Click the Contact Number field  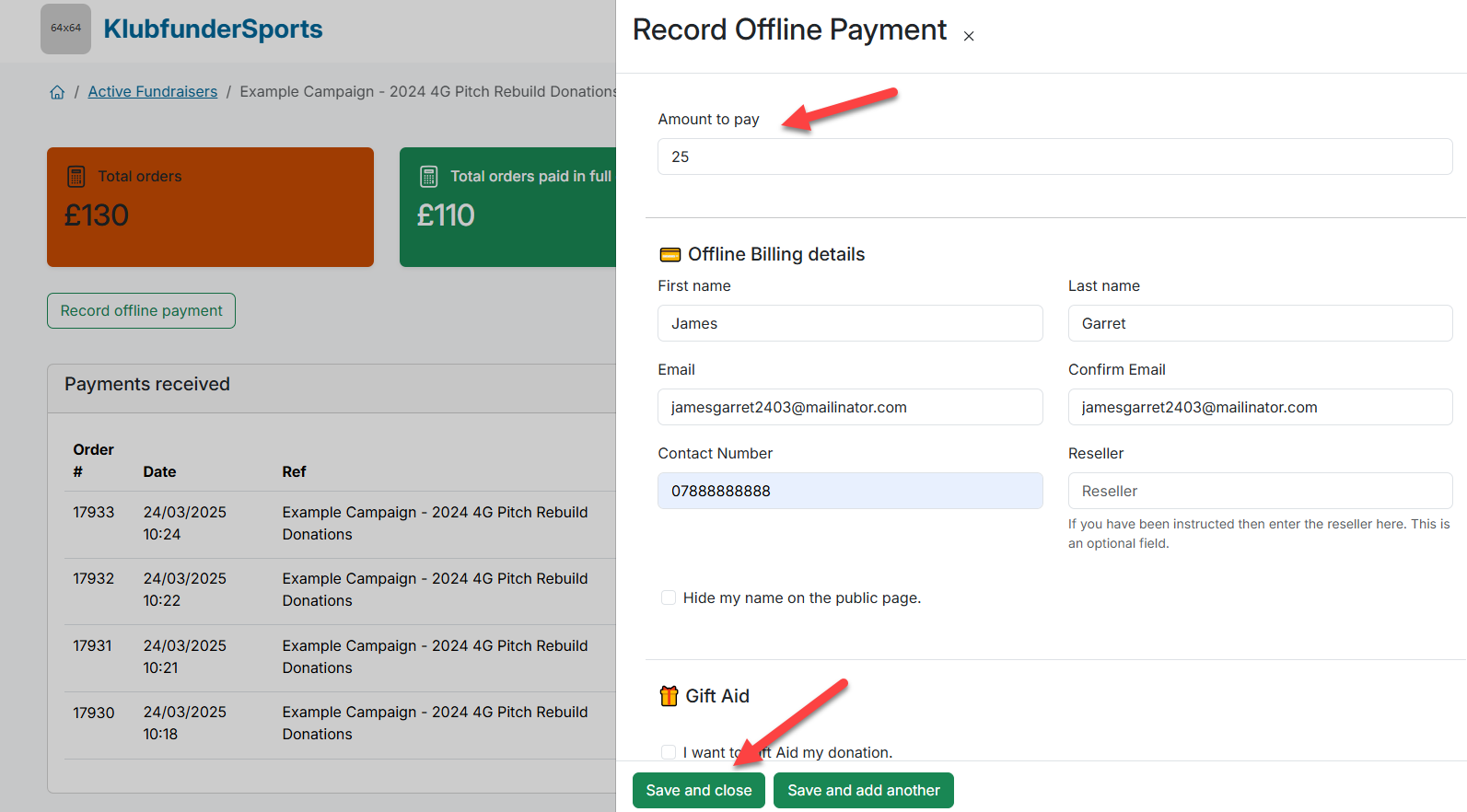point(849,491)
